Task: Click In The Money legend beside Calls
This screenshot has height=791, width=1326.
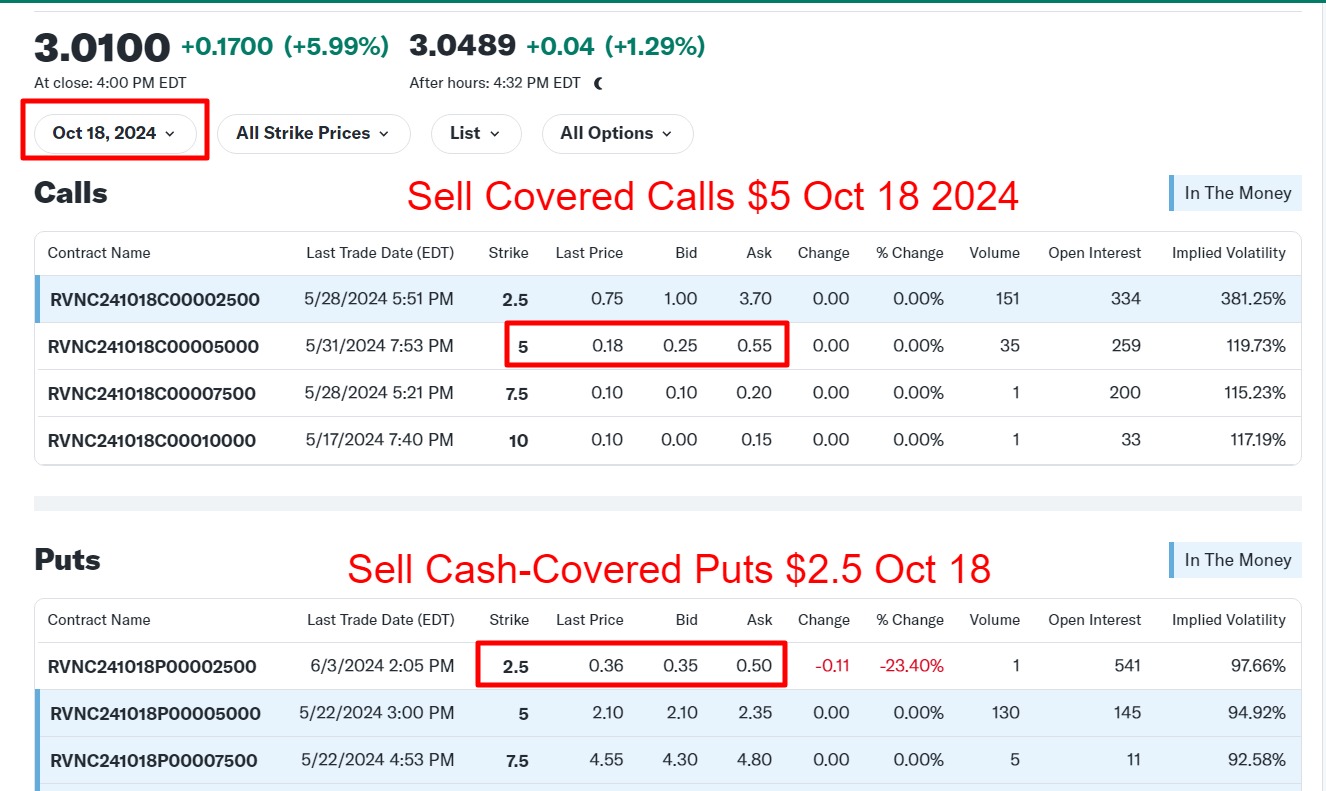Action: click(x=1237, y=193)
